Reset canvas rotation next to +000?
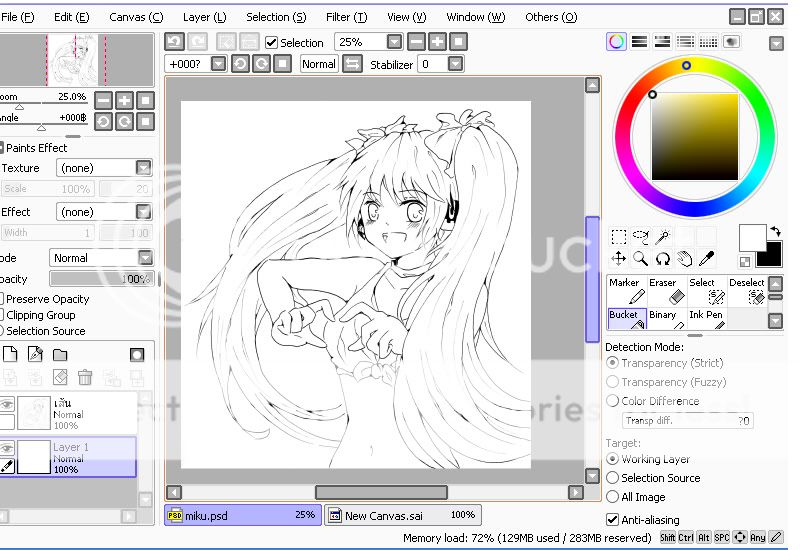Screen dimensions: 800x550 click(282, 64)
